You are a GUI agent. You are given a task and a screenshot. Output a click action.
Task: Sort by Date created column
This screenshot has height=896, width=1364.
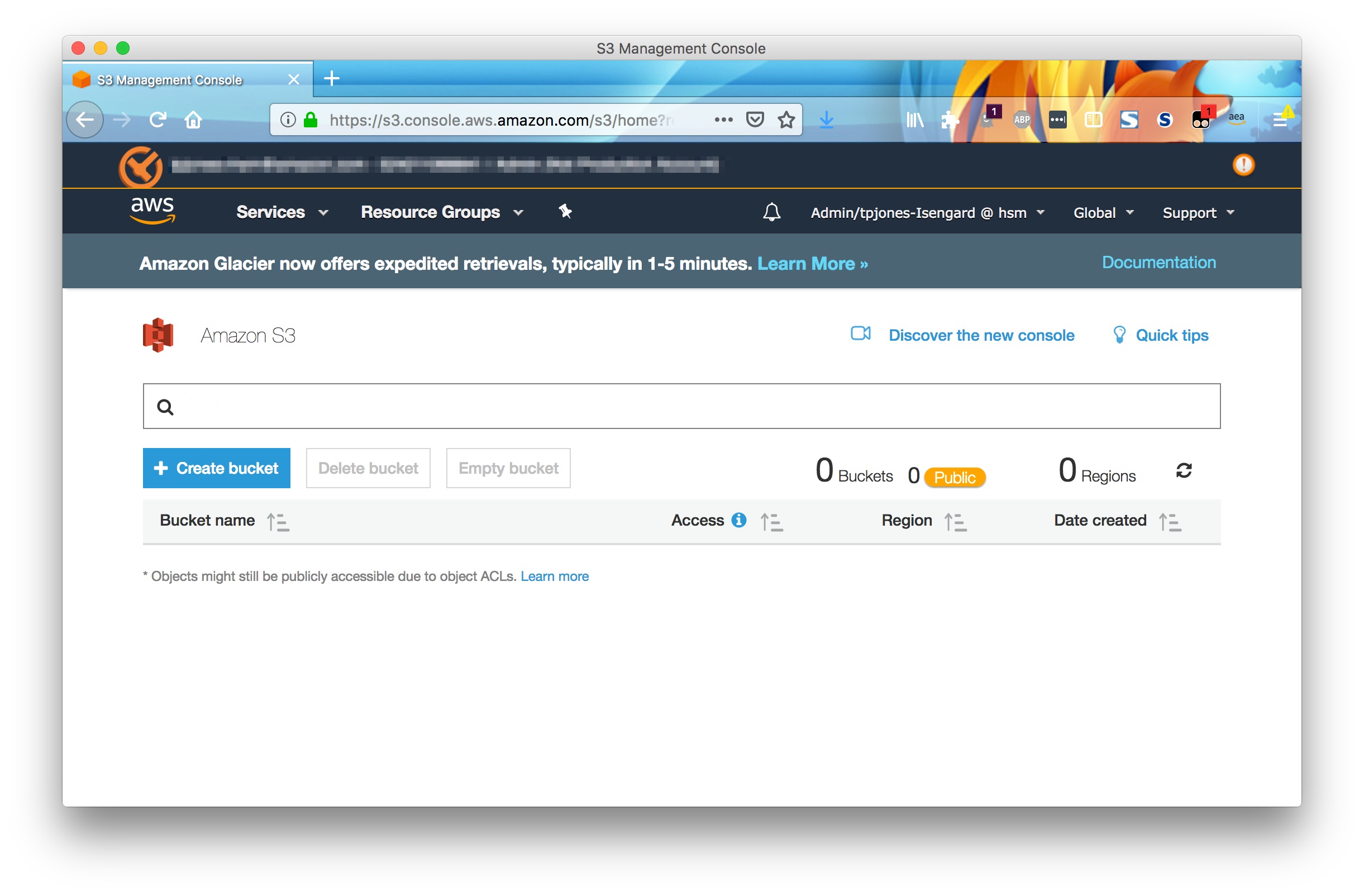pos(1170,522)
